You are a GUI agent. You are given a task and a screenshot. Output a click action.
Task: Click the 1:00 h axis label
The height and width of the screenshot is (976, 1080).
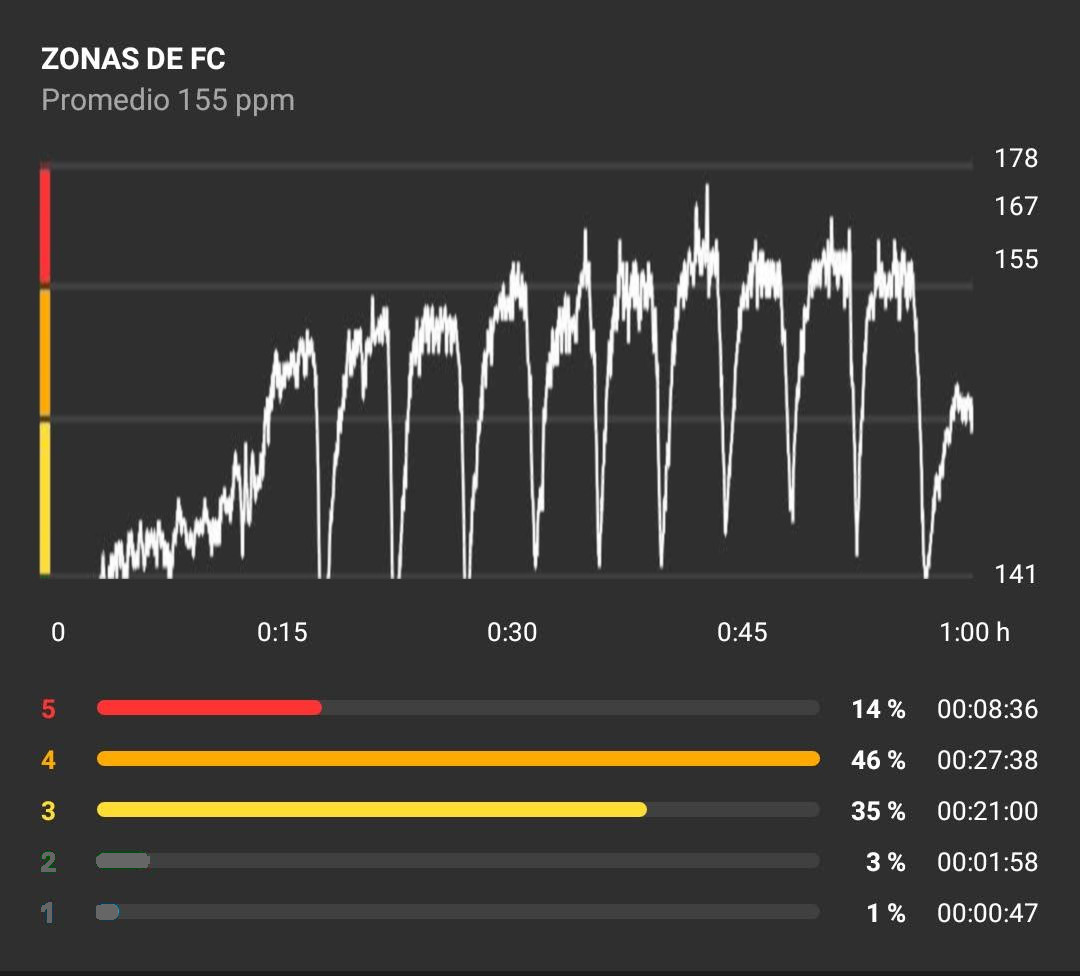[x=975, y=632]
